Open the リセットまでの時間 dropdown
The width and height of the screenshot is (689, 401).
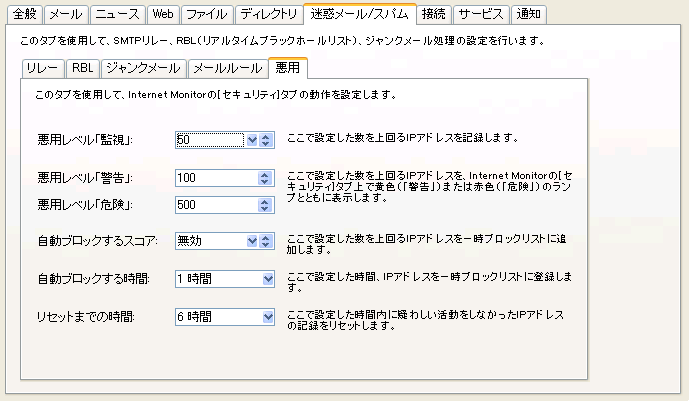267,317
